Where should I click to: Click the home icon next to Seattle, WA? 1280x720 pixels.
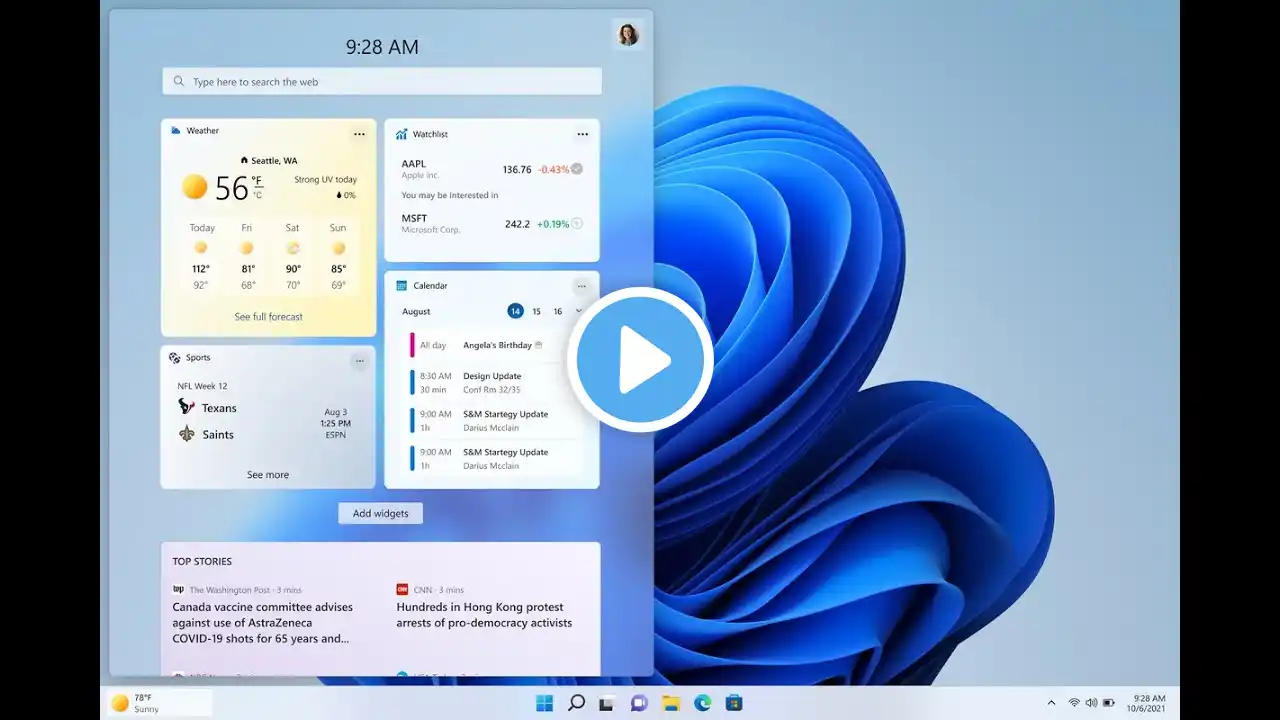(x=244, y=160)
